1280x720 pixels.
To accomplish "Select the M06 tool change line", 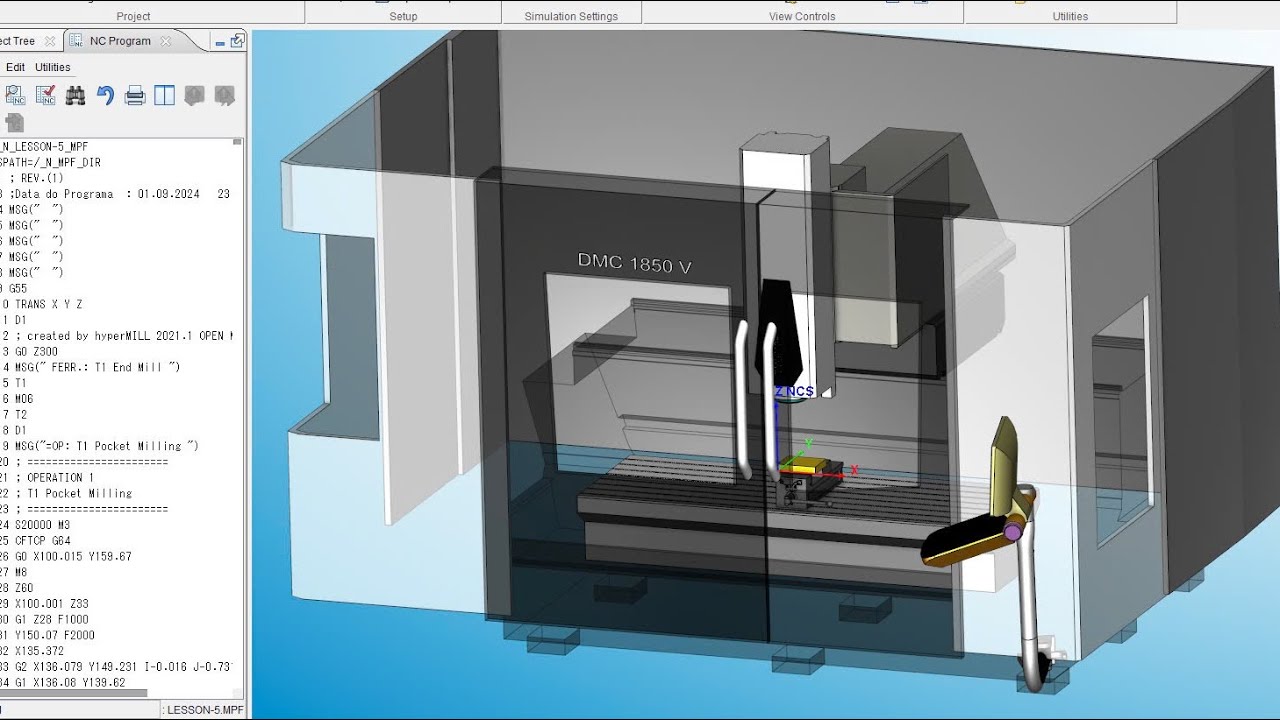I will [x=24, y=398].
